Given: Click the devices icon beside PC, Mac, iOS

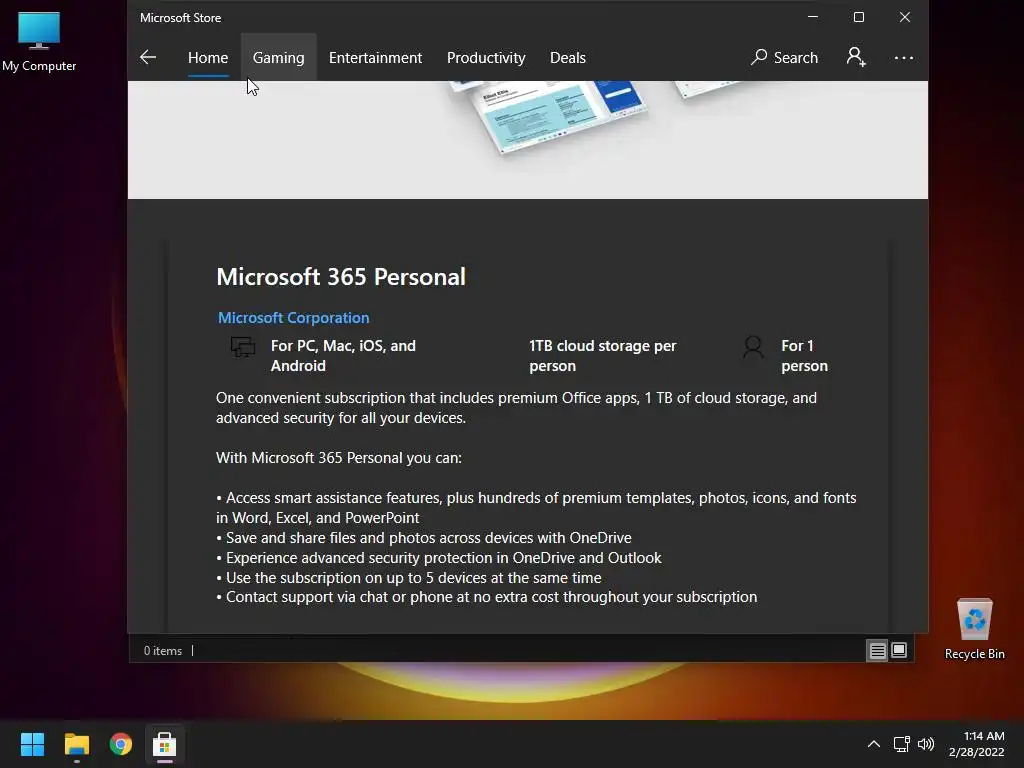Looking at the screenshot, I should 243,347.
